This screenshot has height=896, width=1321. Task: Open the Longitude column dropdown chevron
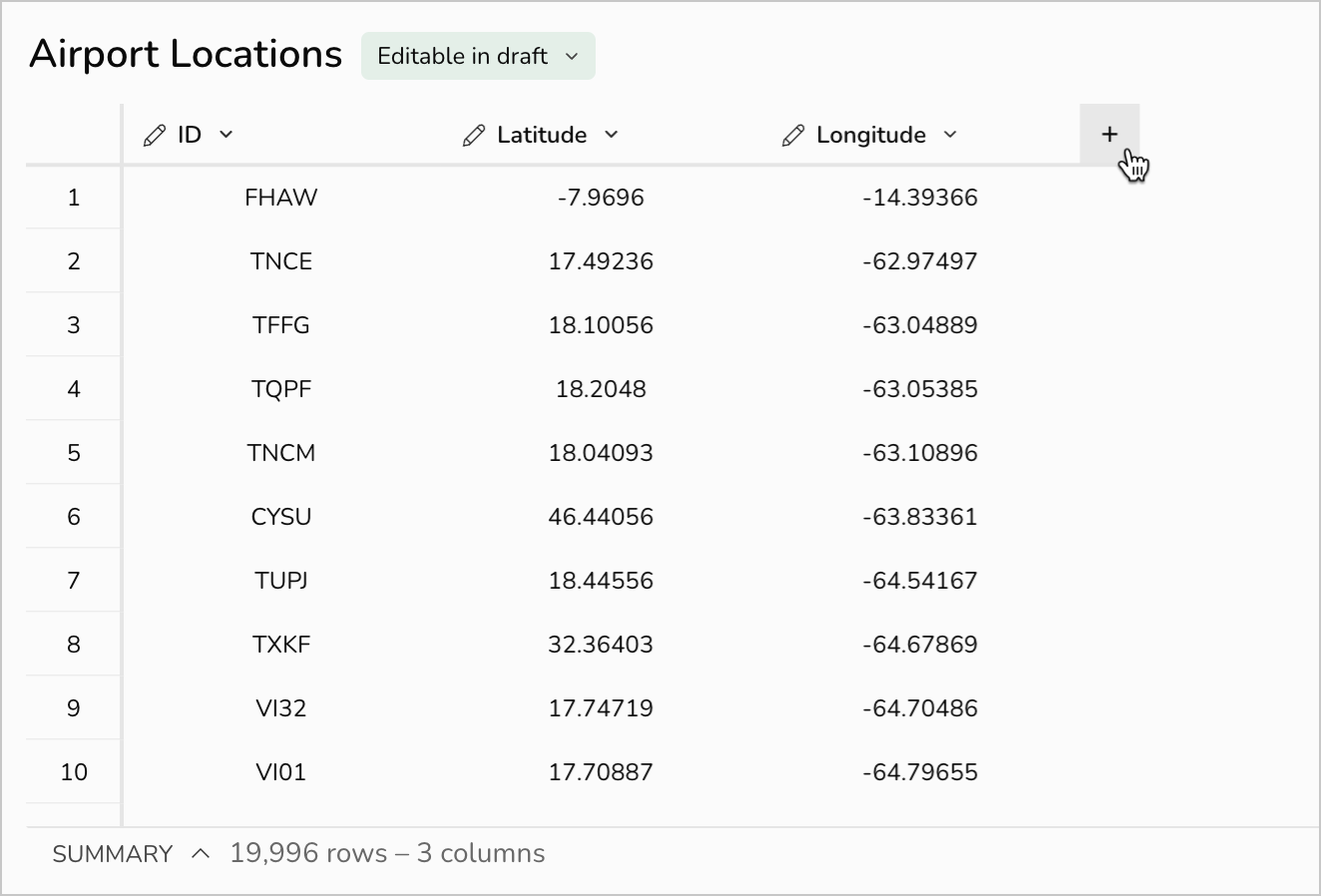pyautogui.click(x=950, y=135)
